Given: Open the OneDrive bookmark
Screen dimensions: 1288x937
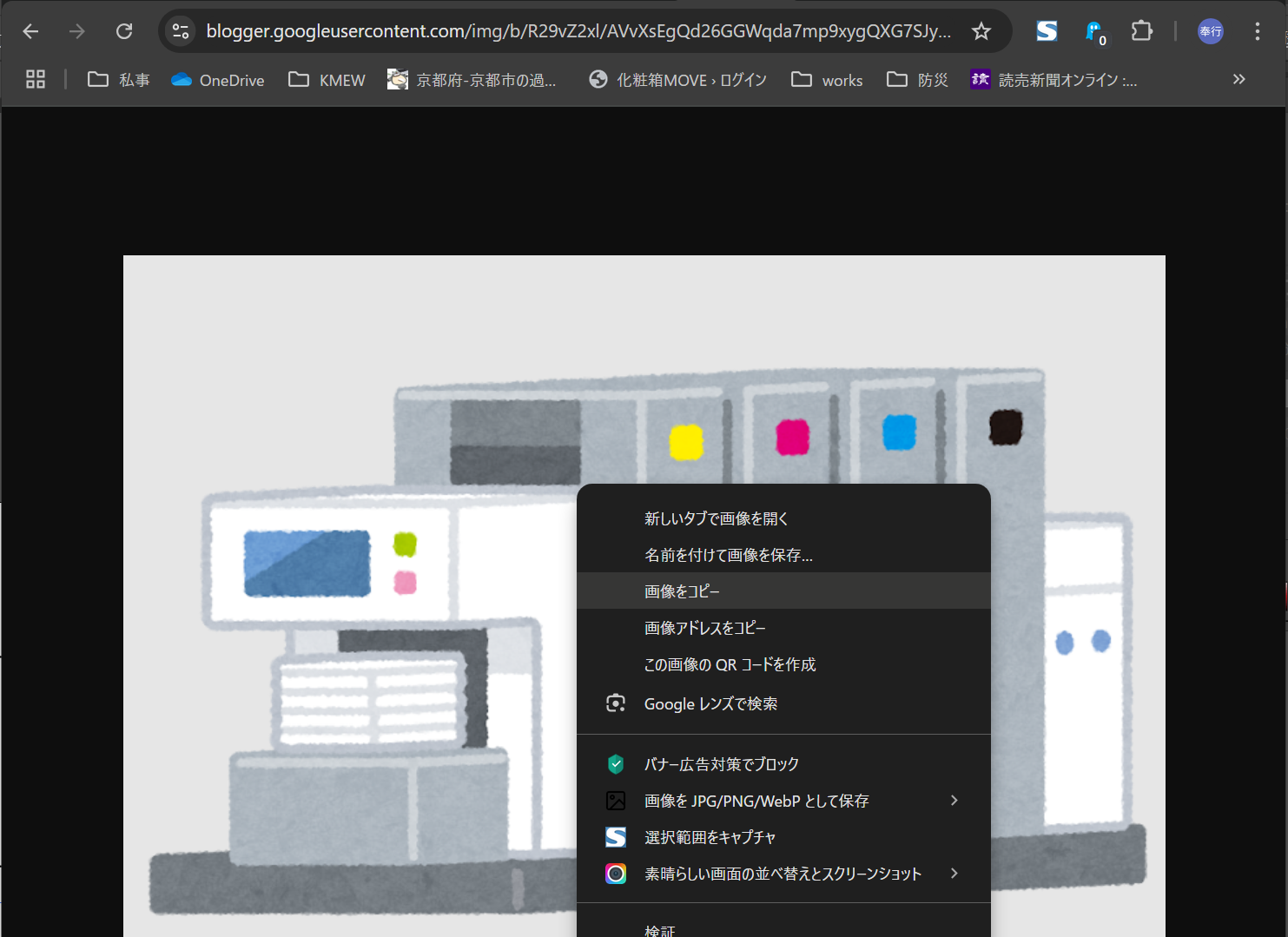Looking at the screenshot, I should [x=218, y=80].
